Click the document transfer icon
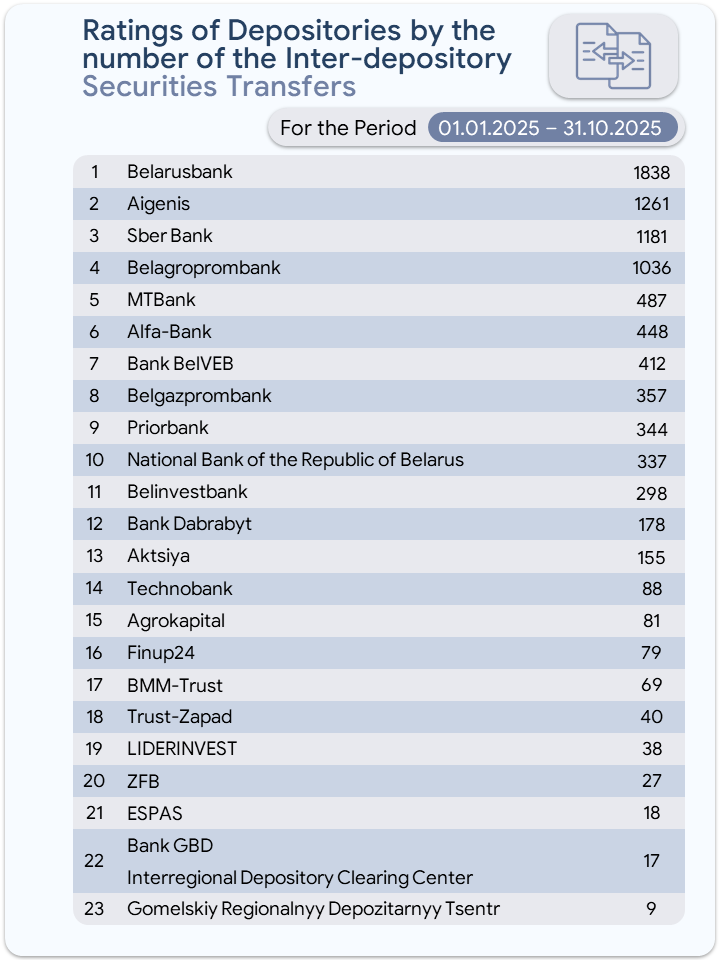The height and width of the screenshot is (960, 720). [613, 56]
